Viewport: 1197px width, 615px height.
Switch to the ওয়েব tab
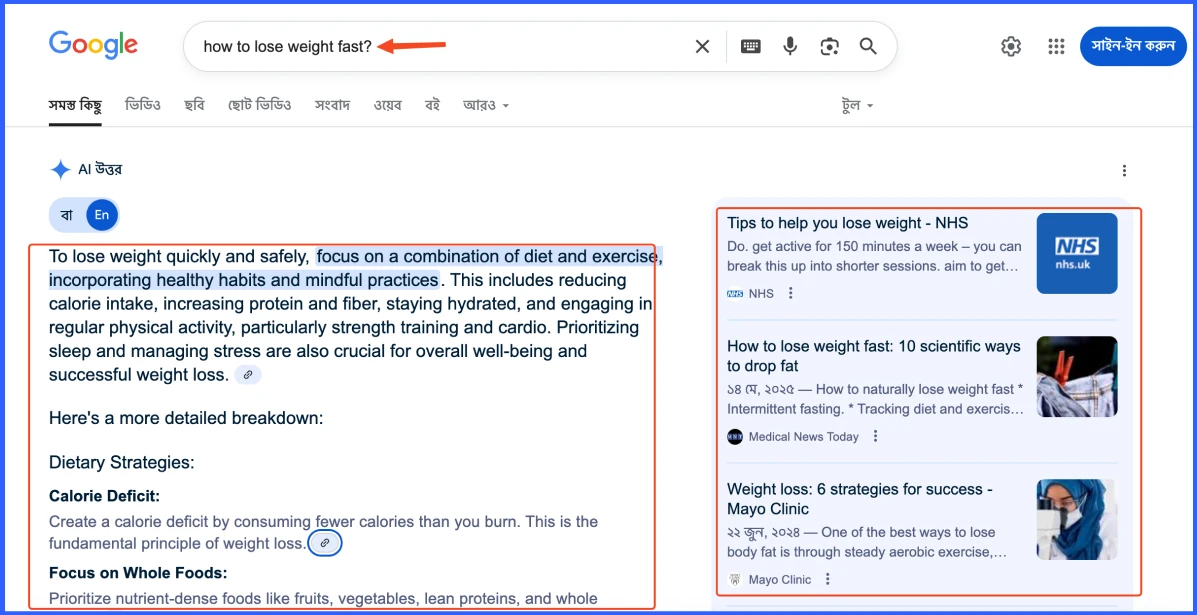point(388,105)
